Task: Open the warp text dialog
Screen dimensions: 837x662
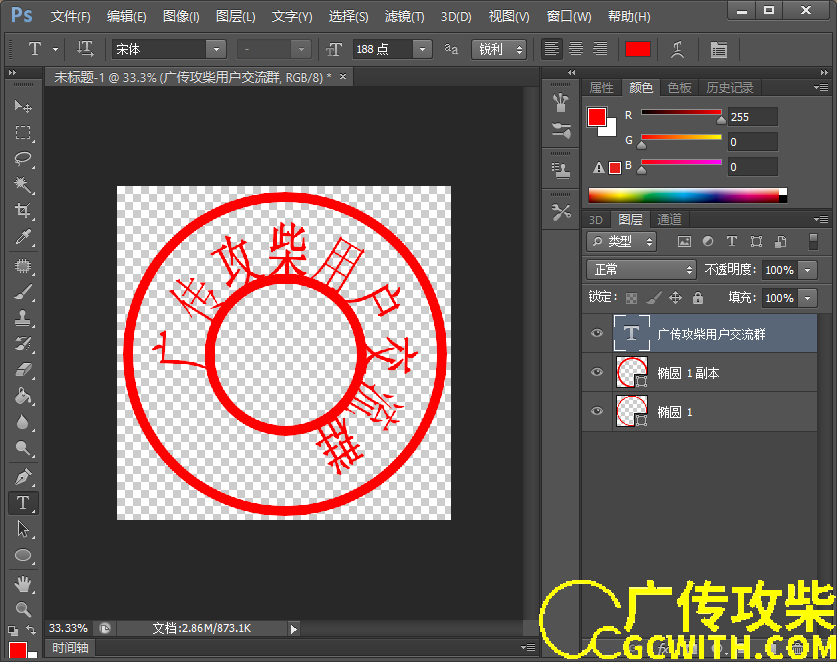Action: (x=677, y=50)
